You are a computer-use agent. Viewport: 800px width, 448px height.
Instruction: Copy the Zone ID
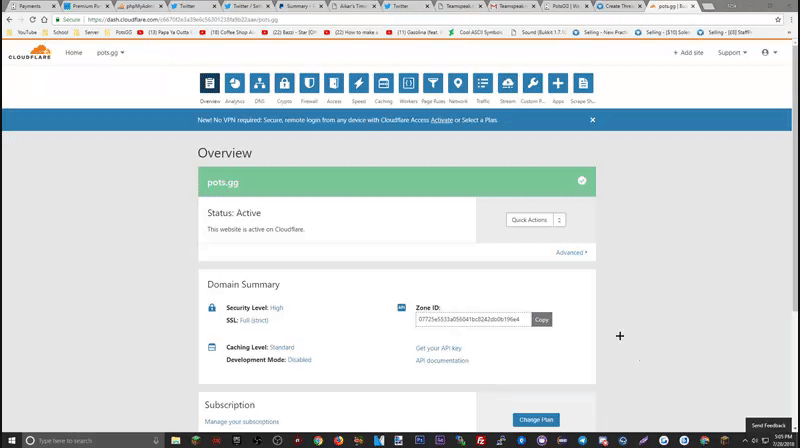pyautogui.click(x=541, y=319)
